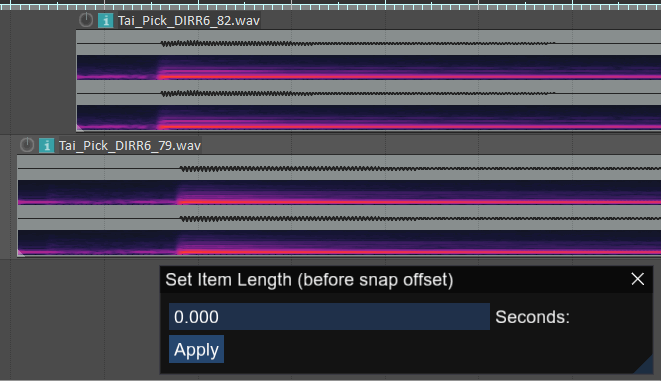Click the lower waveform of Tai_Pick_DIRR6_82.wav
This screenshot has height=381, width=661.
(368, 93)
